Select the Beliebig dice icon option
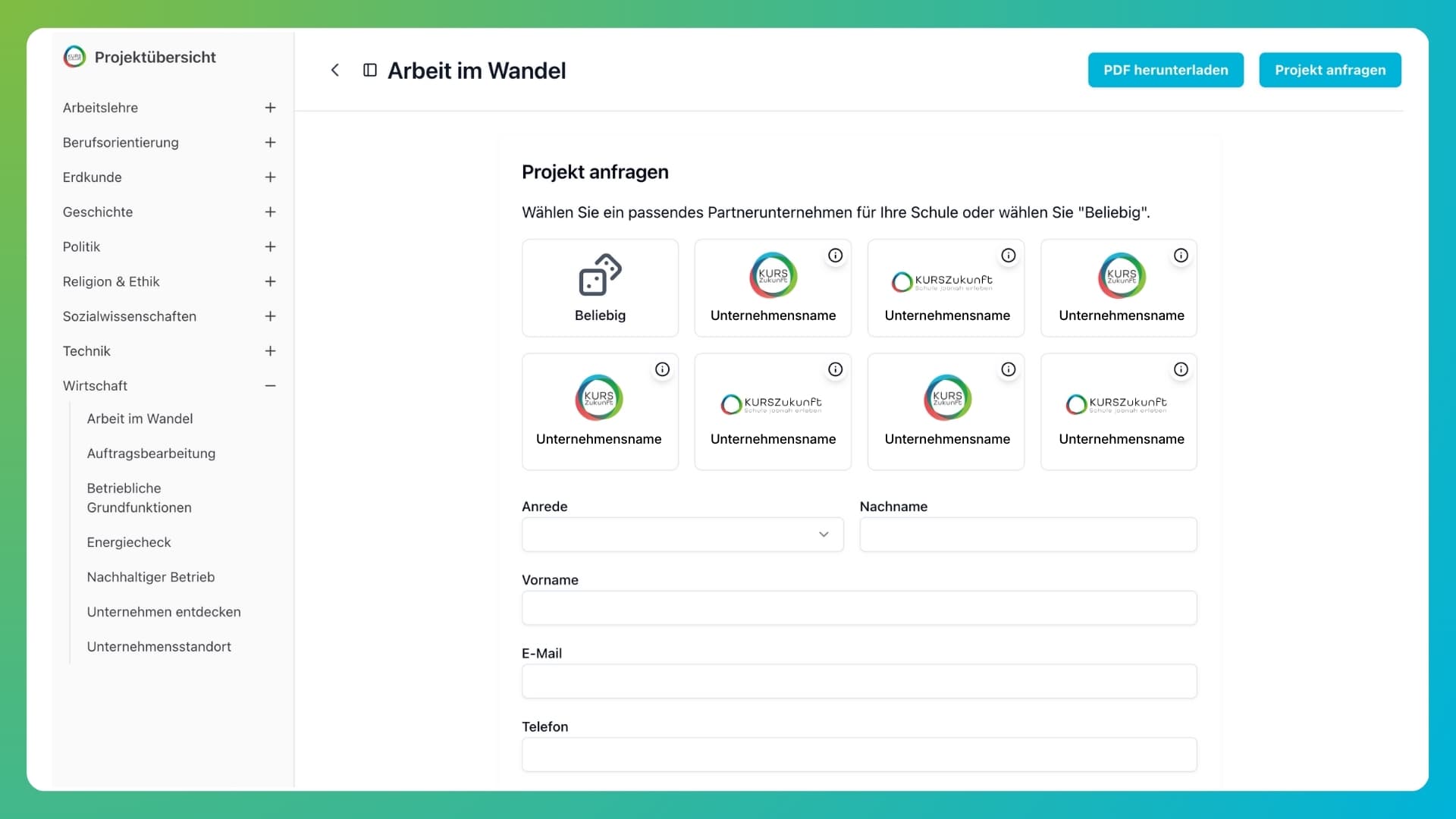The height and width of the screenshot is (819, 1456). (x=600, y=287)
